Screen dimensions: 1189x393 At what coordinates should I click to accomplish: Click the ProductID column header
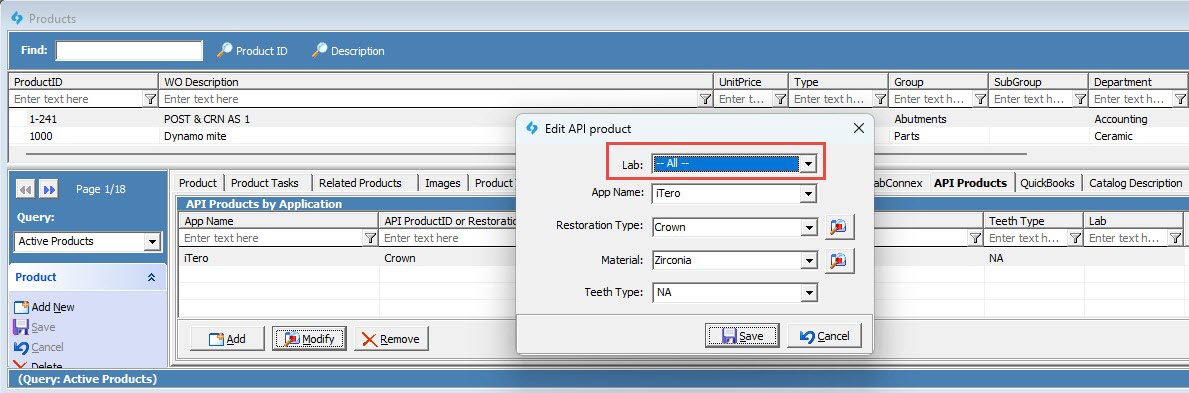coord(83,82)
